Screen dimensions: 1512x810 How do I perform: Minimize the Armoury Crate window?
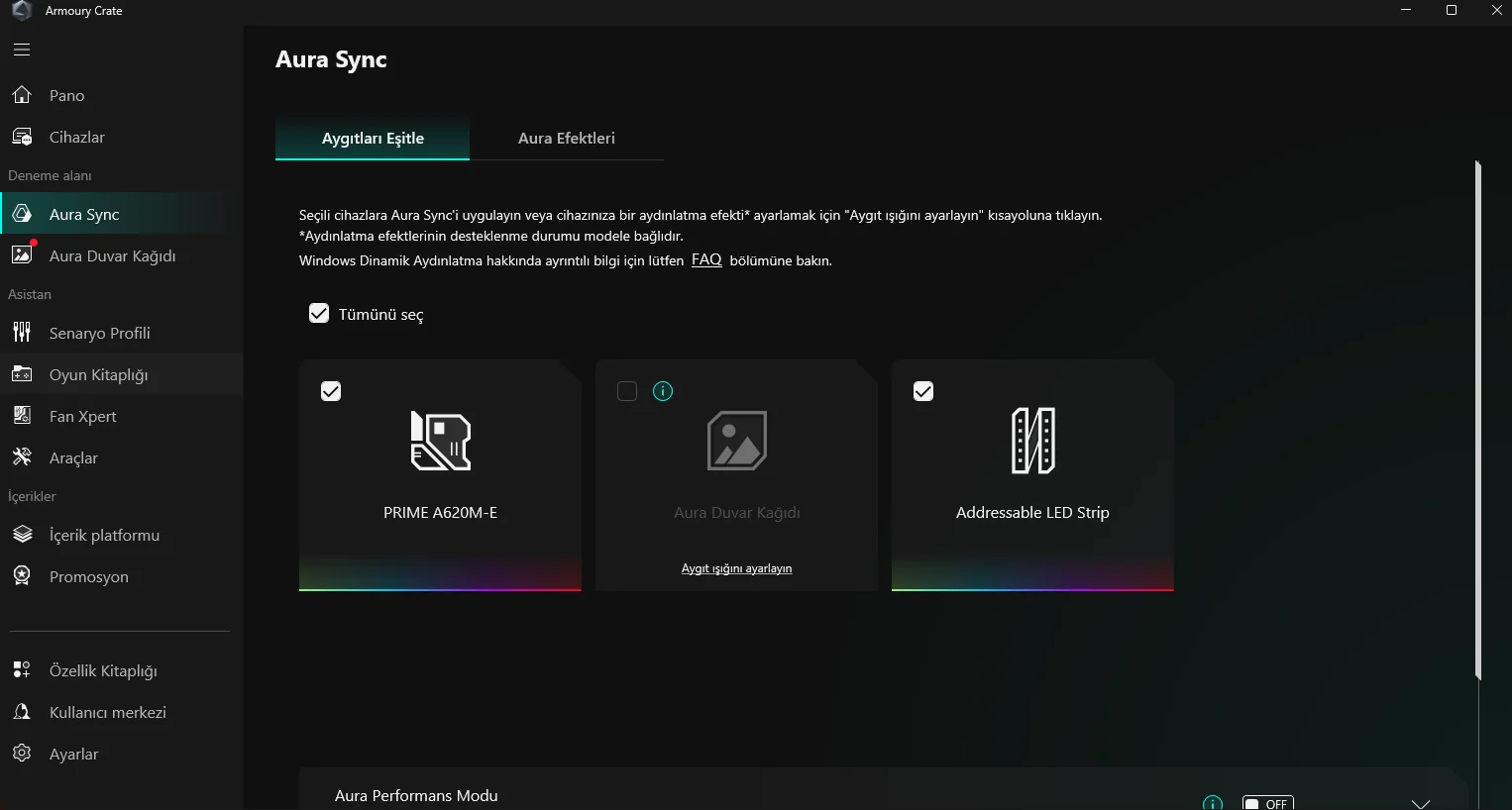[x=1406, y=10]
